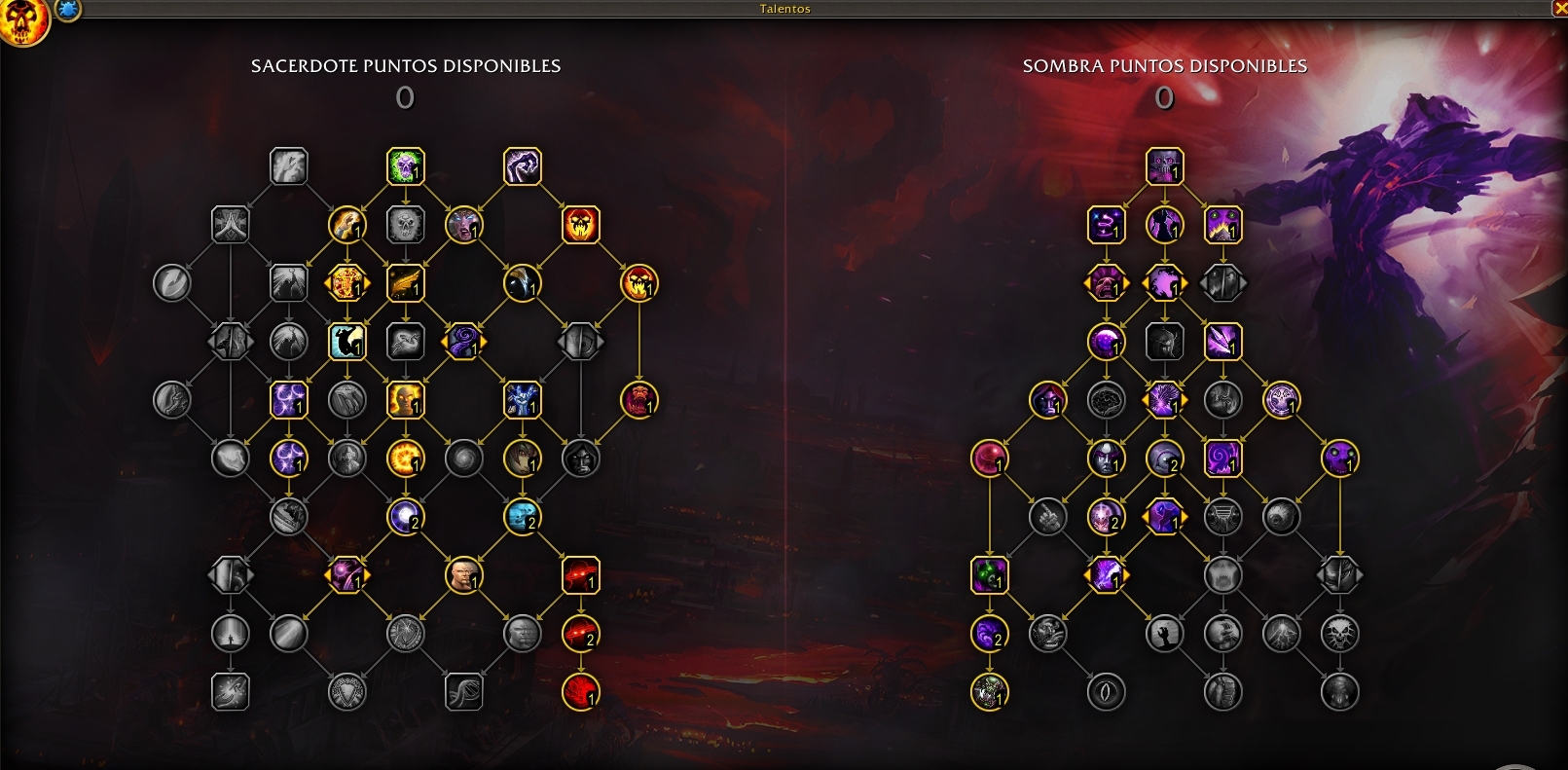Select the gray DNA helix priest talent
This screenshot has width=1568, height=770.
point(464,692)
